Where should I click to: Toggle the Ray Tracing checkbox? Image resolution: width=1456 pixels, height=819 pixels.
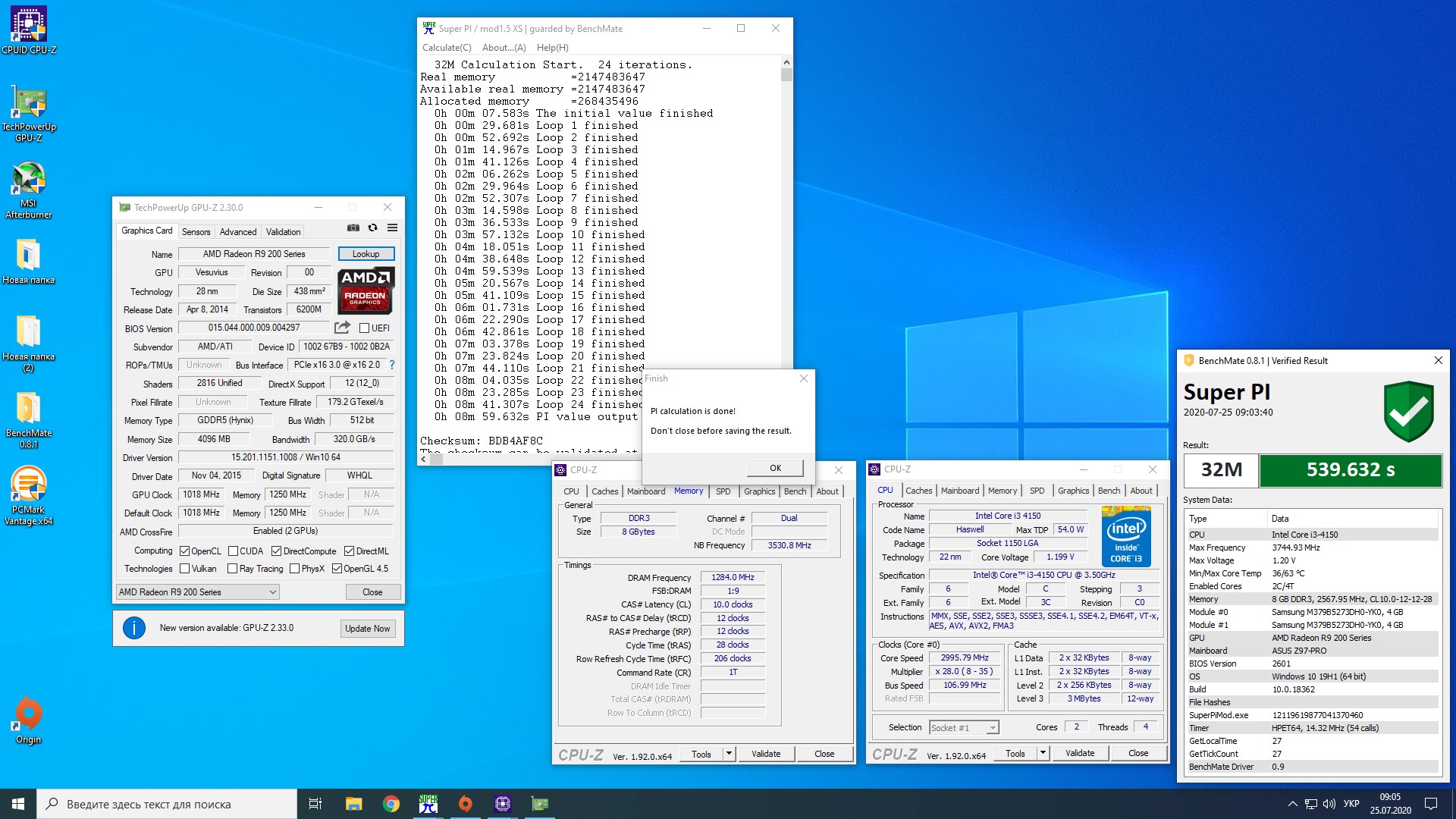pos(233,569)
